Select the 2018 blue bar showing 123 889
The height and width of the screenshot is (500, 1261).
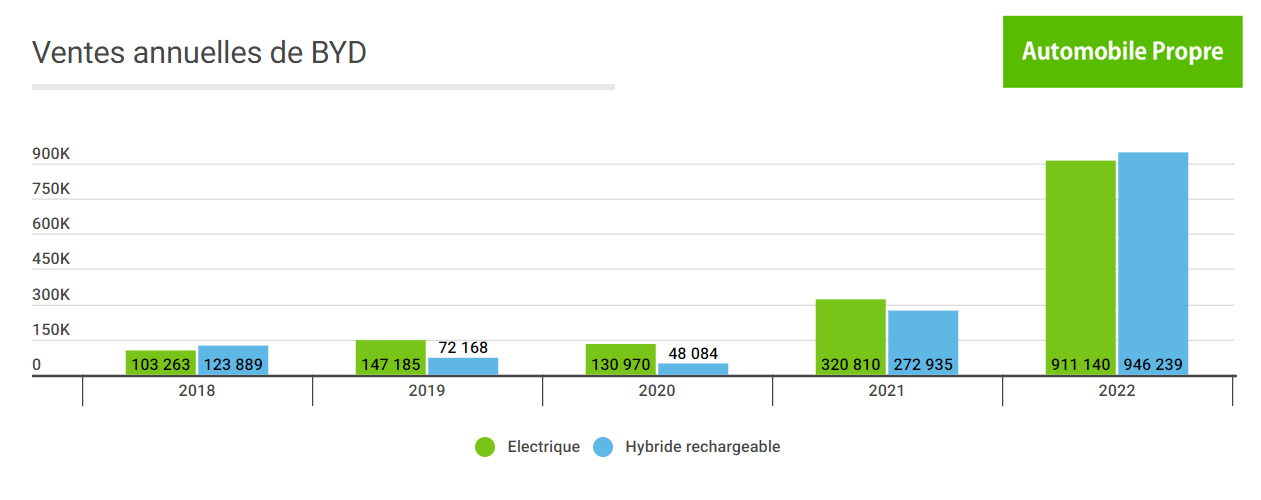click(233, 361)
